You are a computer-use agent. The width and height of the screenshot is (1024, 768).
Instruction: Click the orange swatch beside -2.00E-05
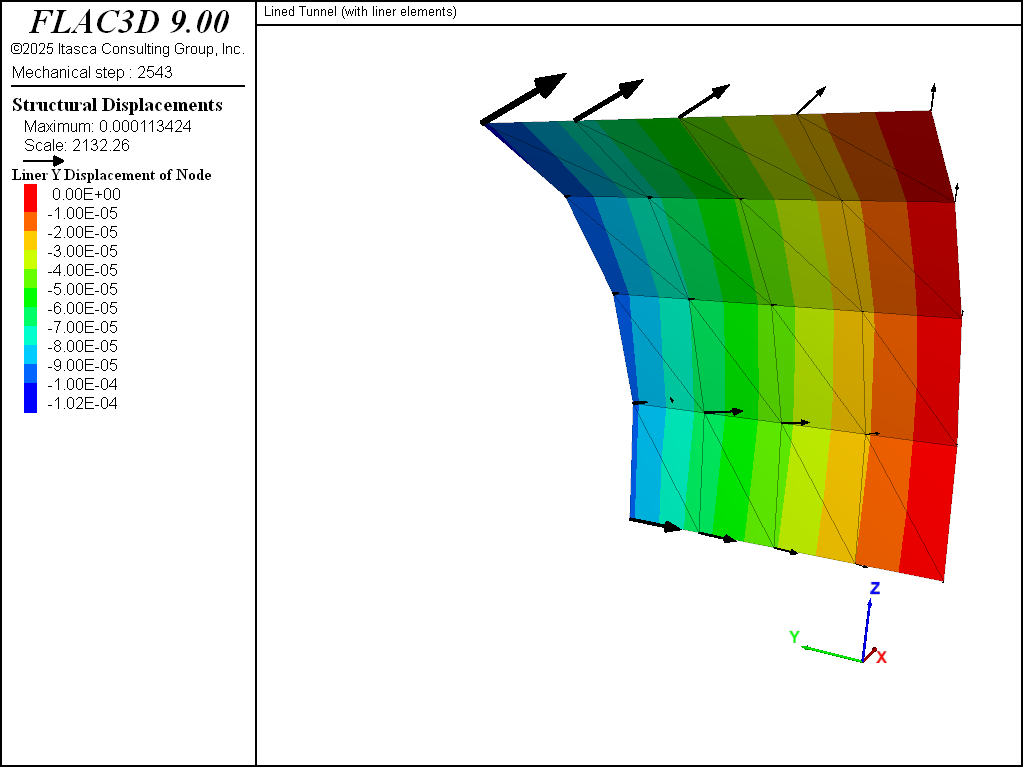[31, 221]
